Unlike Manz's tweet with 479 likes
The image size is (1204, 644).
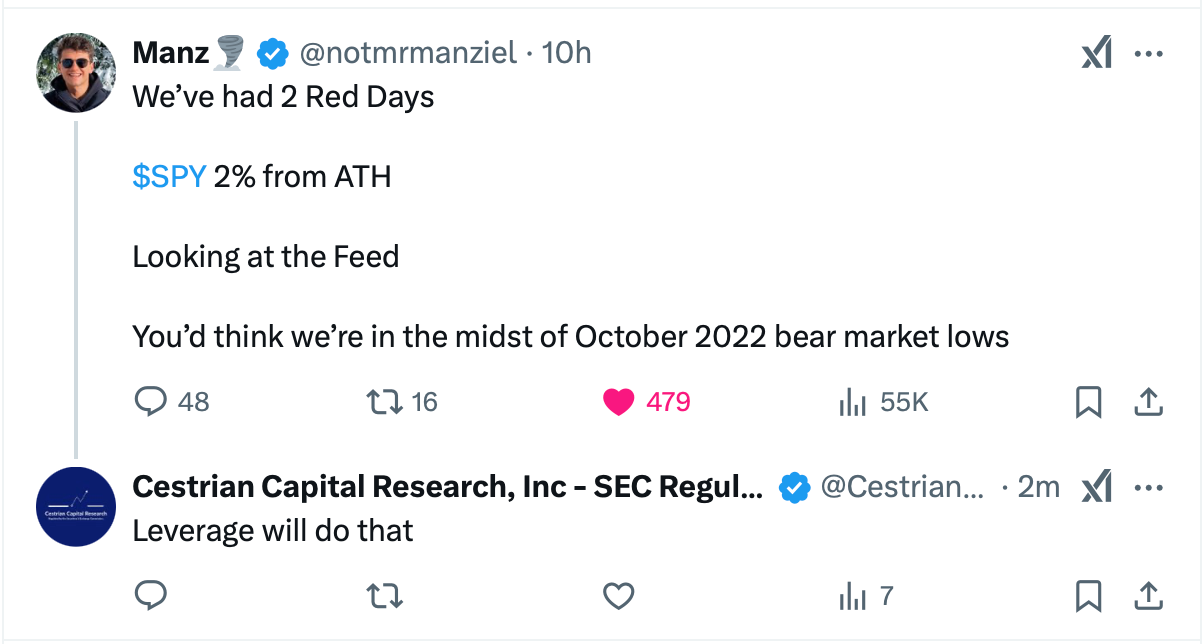(x=620, y=402)
